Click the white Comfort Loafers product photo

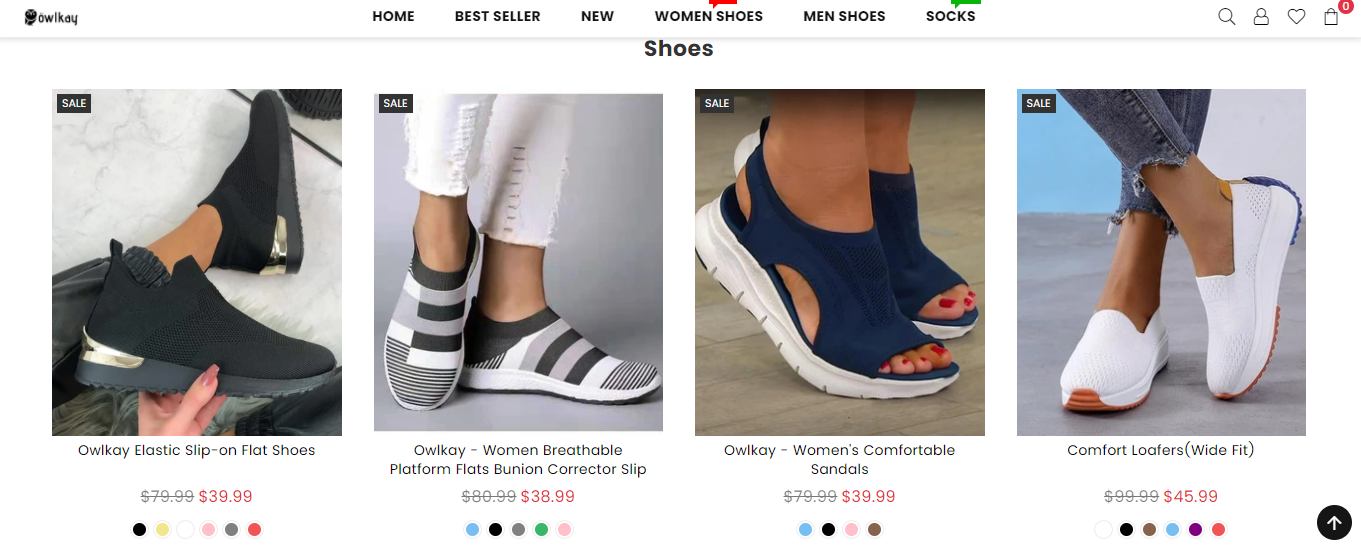point(1161,262)
